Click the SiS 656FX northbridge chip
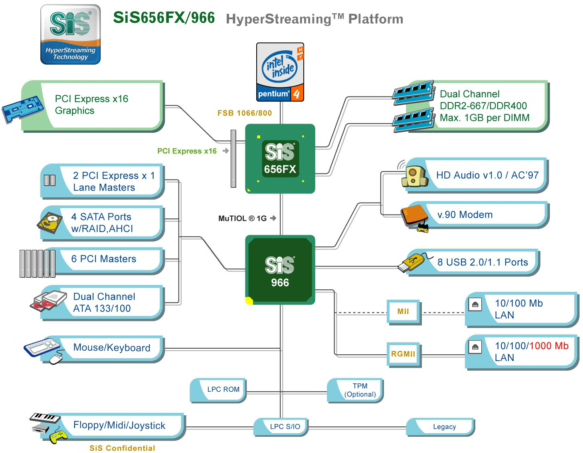The width and height of the screenshot is (583, 453). click(280, 159)
